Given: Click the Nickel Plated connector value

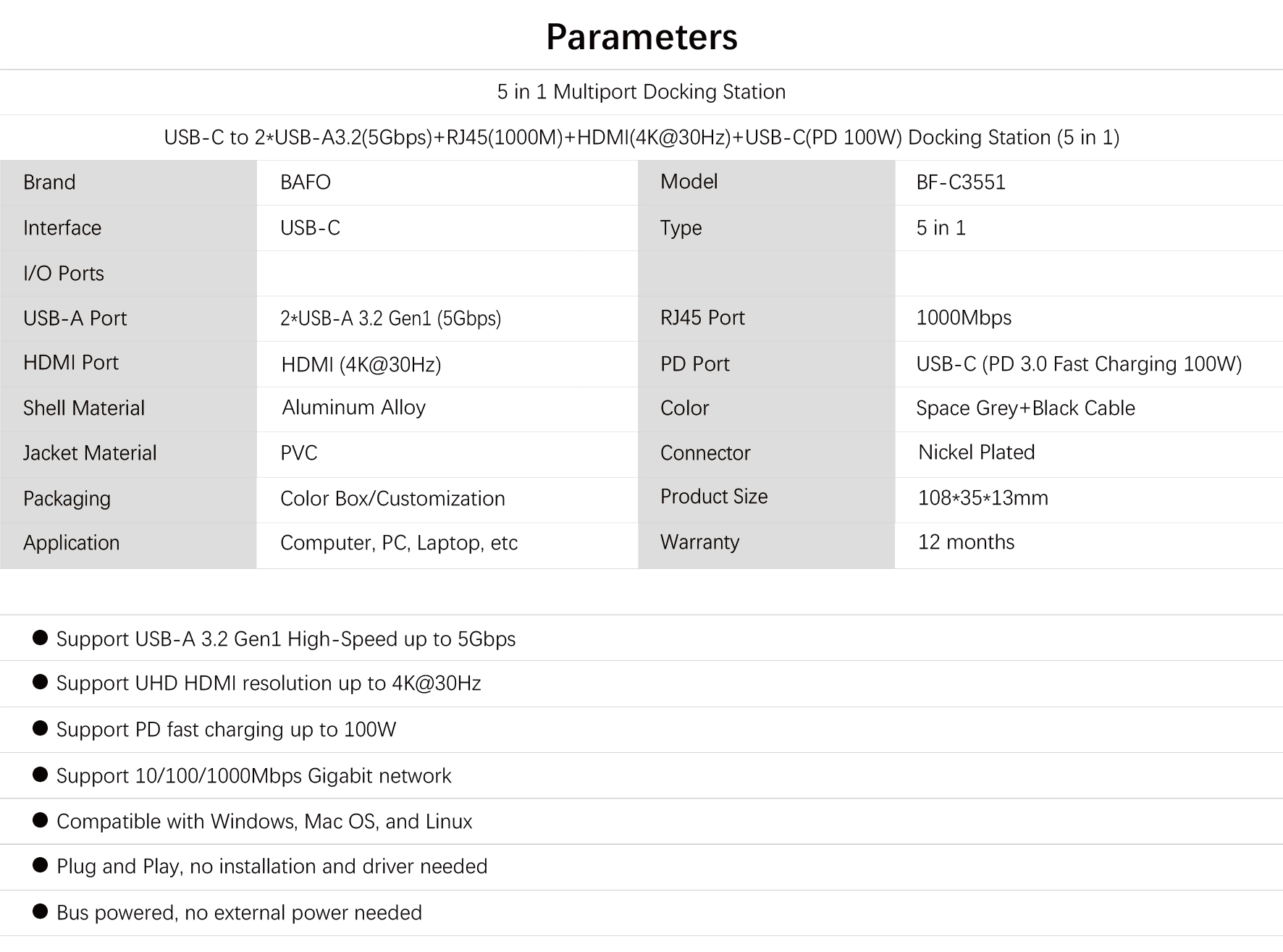Looking at the screenshot, I should 977,452.
